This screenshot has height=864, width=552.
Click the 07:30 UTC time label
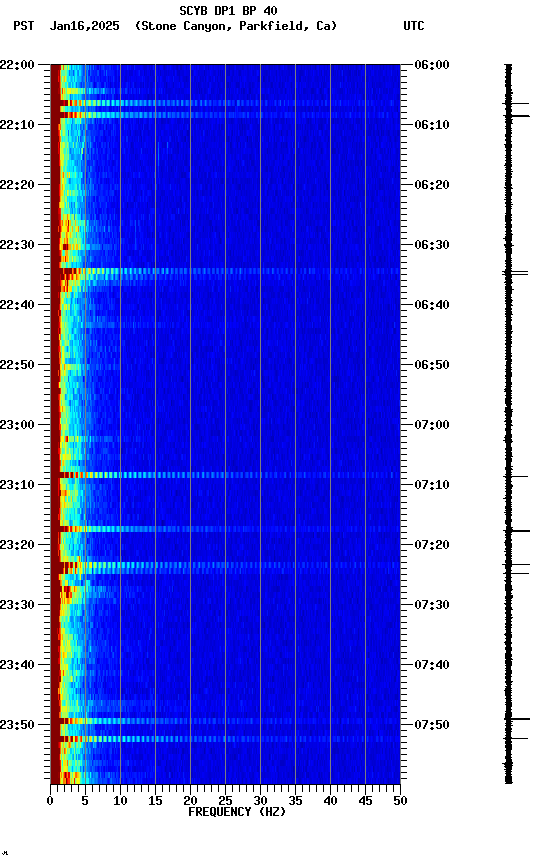click(432, 606)
